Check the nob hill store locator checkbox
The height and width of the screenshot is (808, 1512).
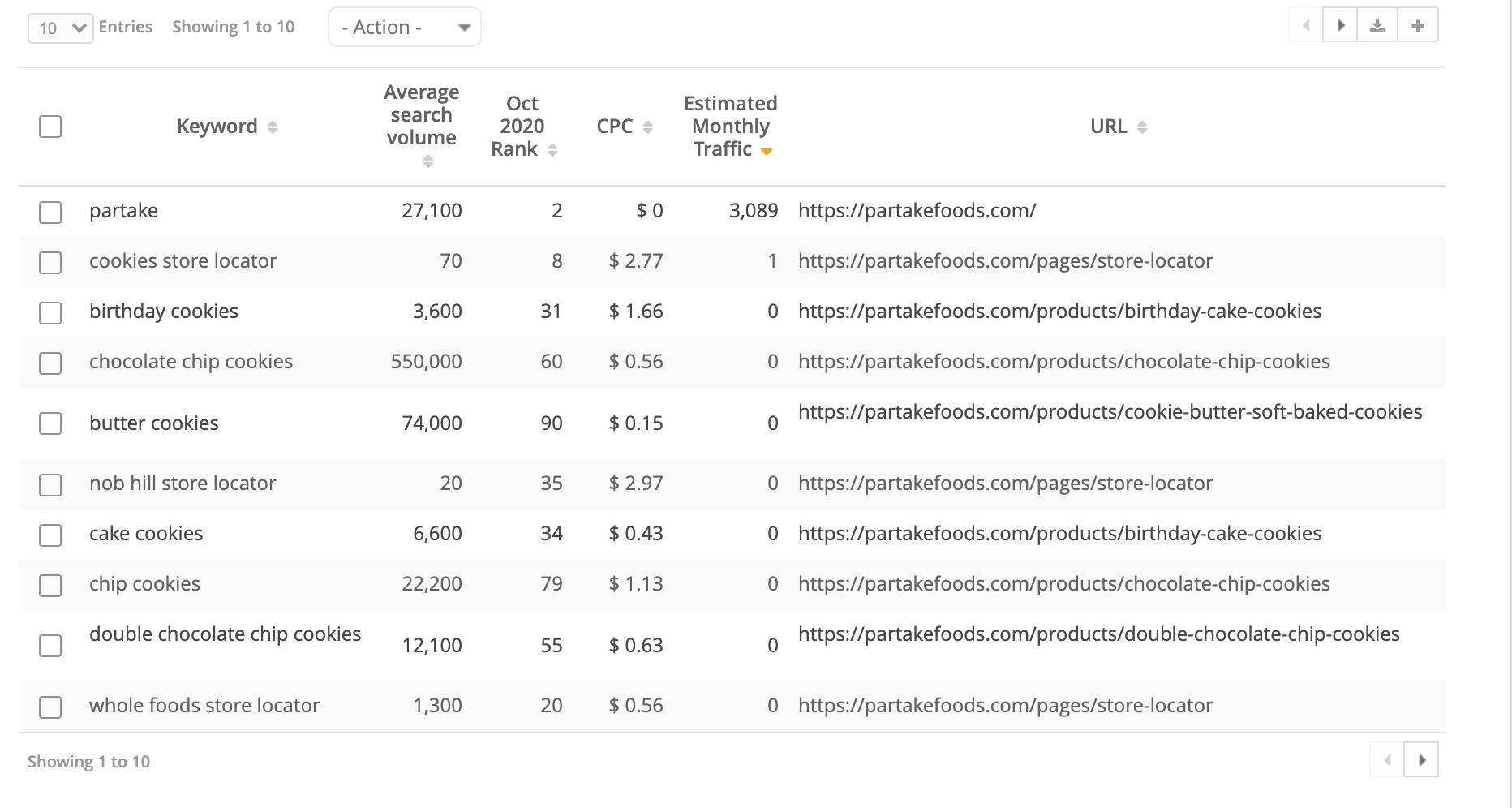click(50, 485)
